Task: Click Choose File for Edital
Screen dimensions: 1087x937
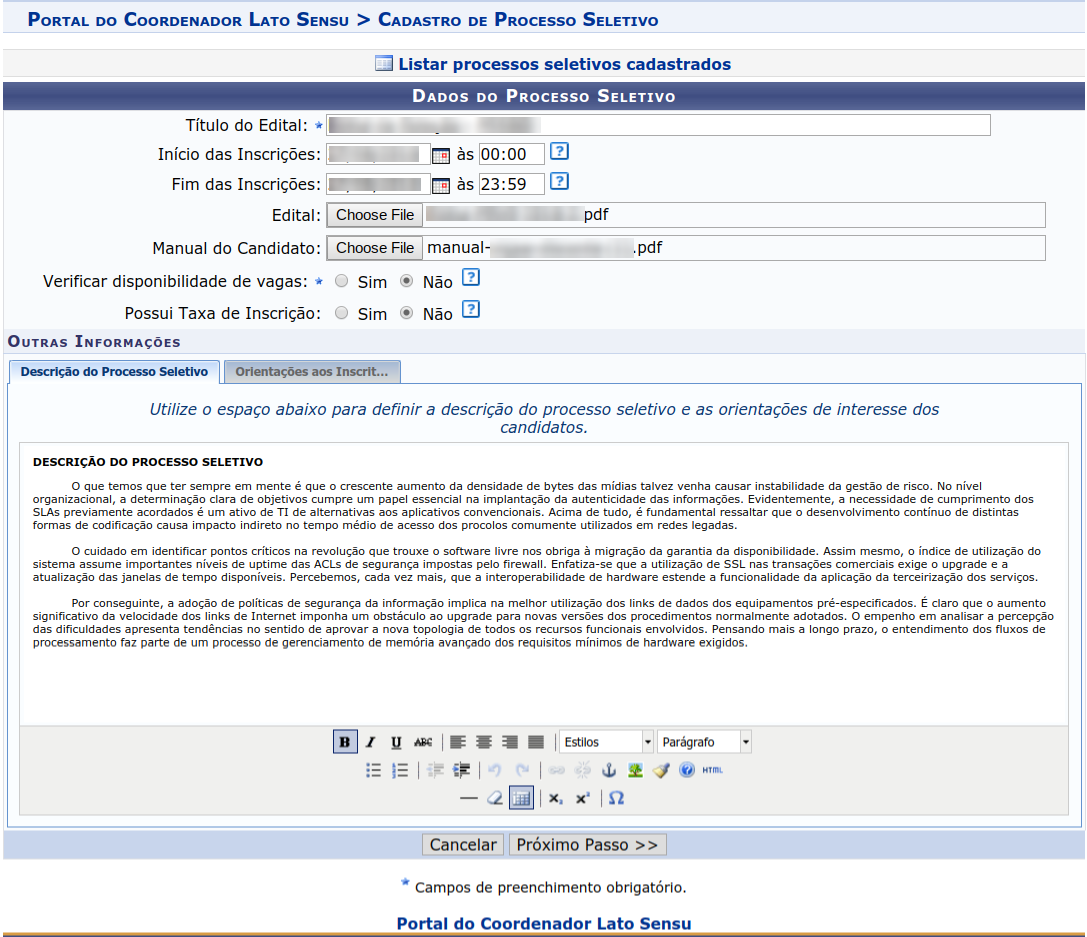Action: pyautogui.click(x=375, y=215)
